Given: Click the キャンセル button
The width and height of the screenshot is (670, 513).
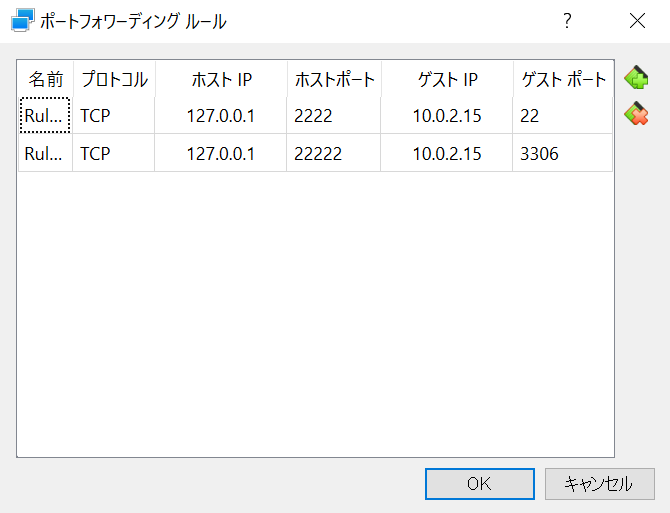Looking at the screenshot, I should coord(599,484).
